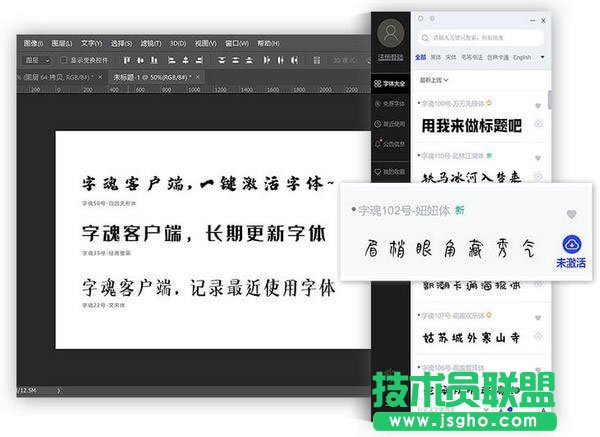Select the English font category tab
This screenshot has width=600, height=437.
click(522, 57)
